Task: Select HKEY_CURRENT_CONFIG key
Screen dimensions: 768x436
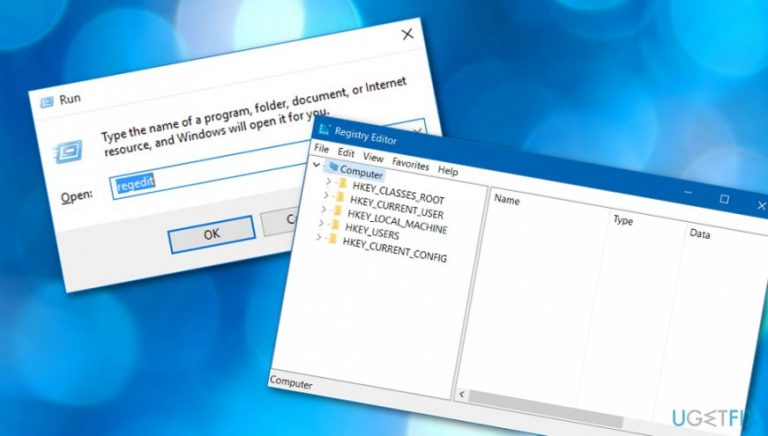Action: point(395,250)
